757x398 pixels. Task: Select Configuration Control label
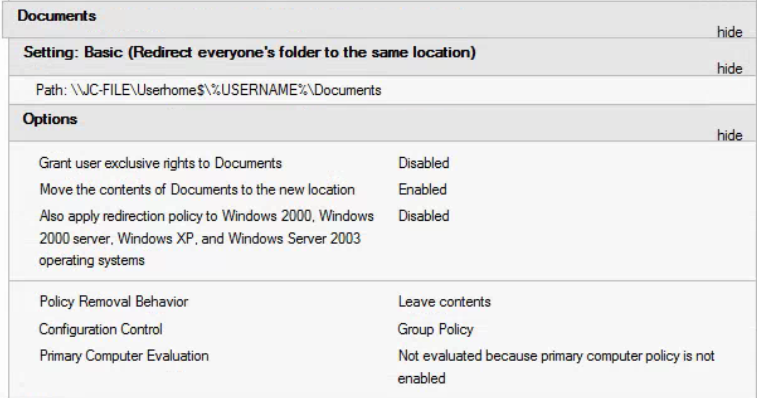(100, 329)
